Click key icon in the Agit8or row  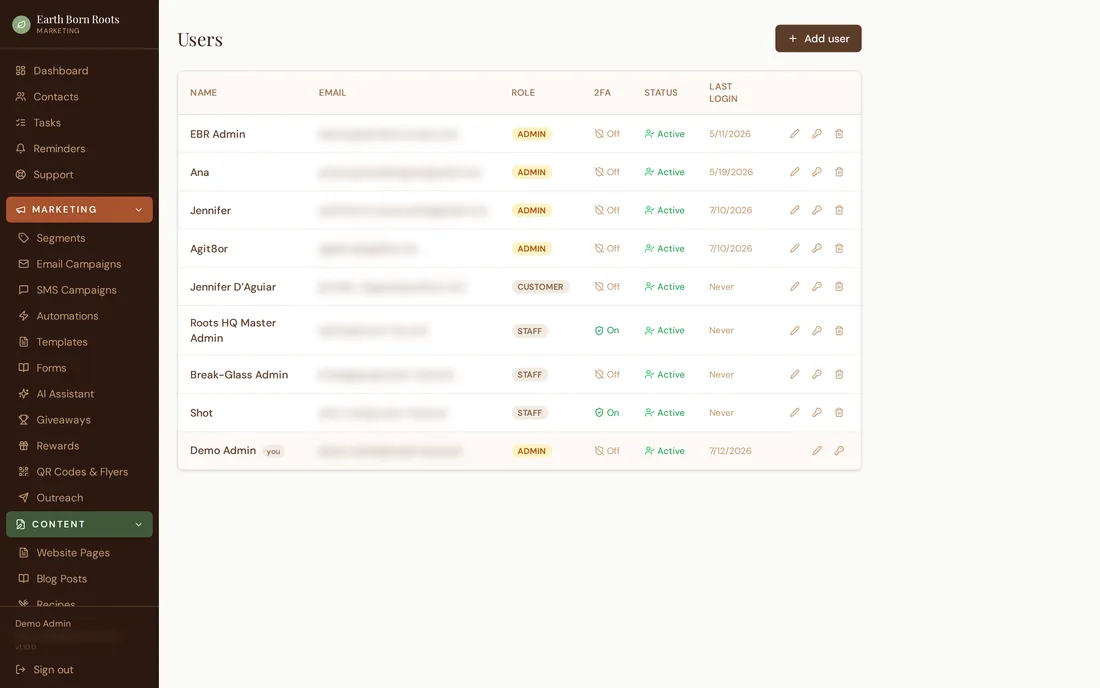pyautogui.click(x=817, y=248)
